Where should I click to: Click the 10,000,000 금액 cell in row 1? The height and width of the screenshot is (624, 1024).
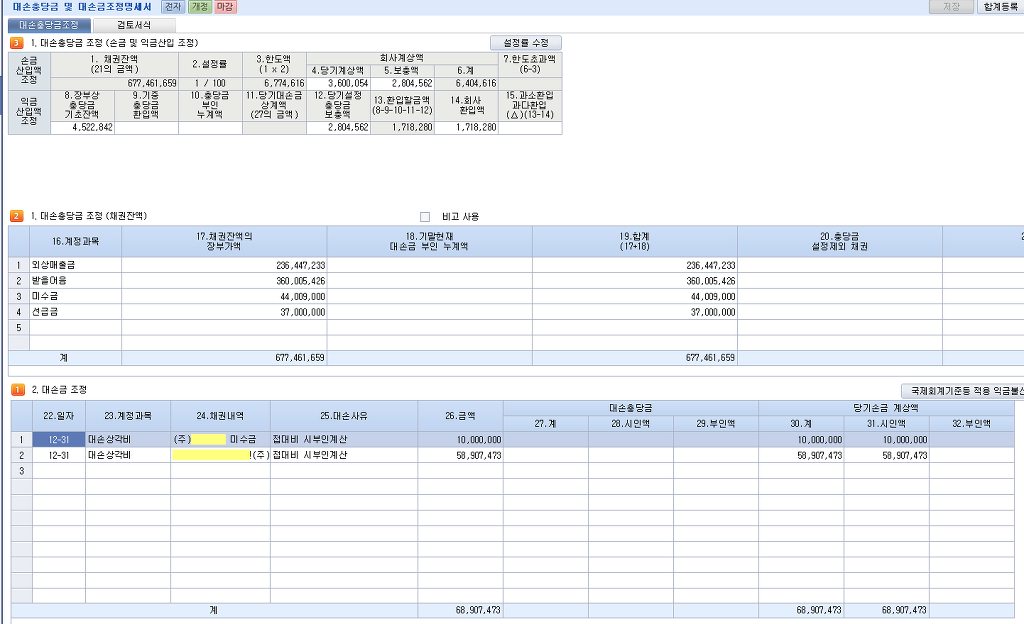point(460,439)
